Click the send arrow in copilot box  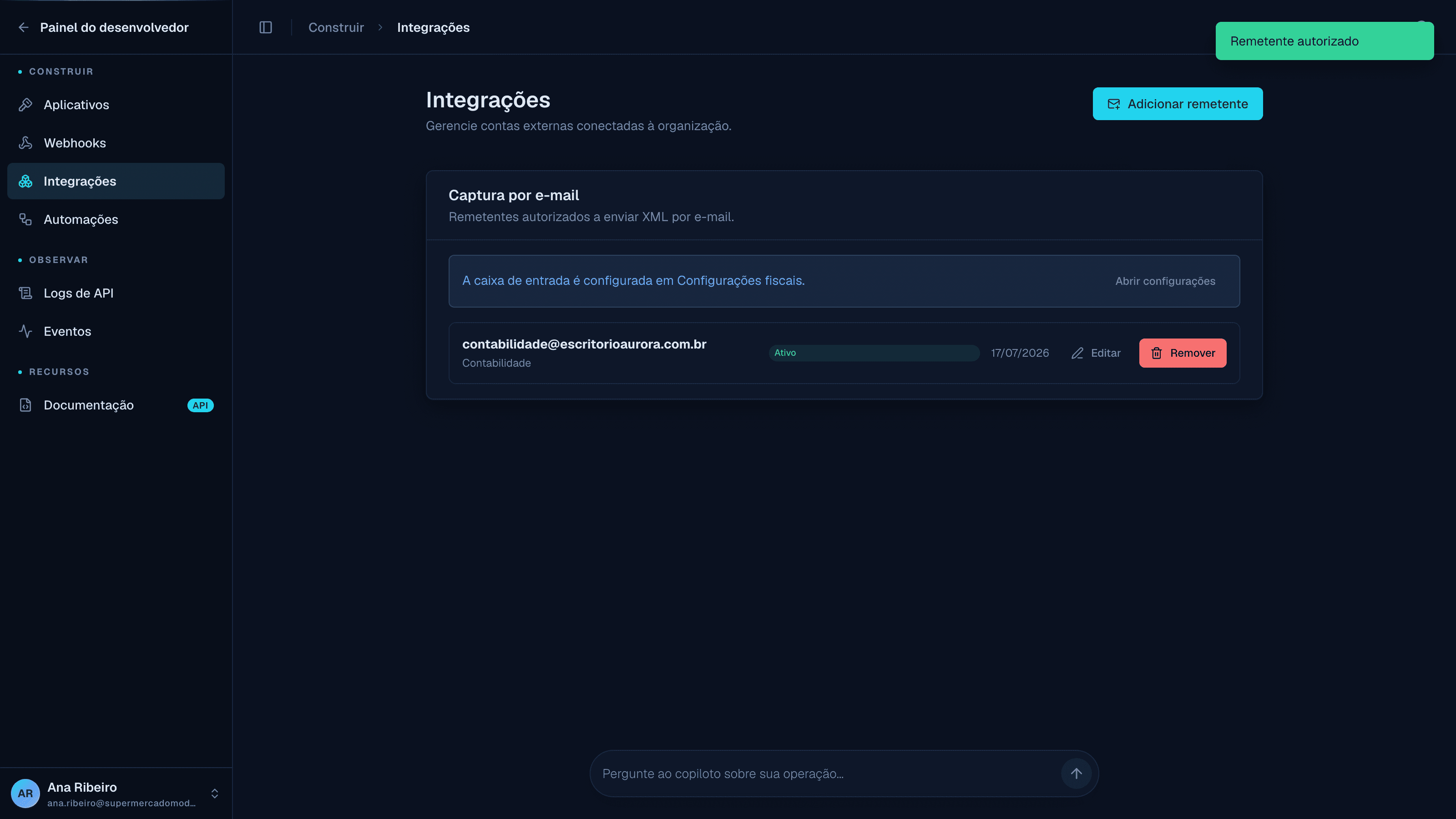pyautogui.click(x=1076, y=773)
